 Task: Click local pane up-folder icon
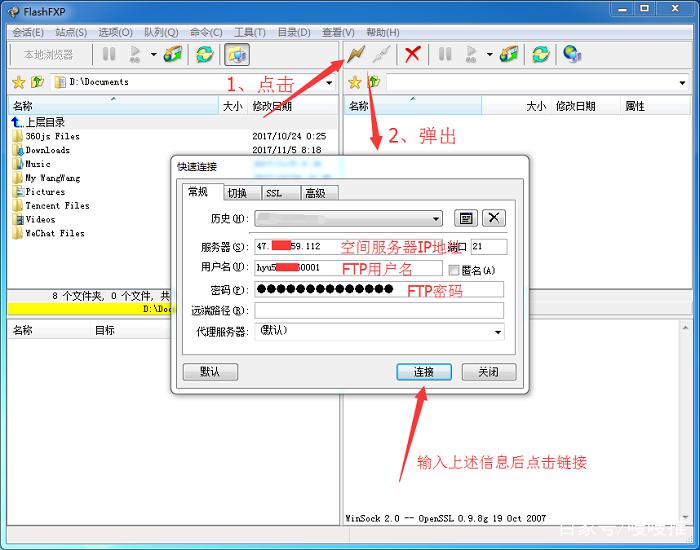(38, 82)
